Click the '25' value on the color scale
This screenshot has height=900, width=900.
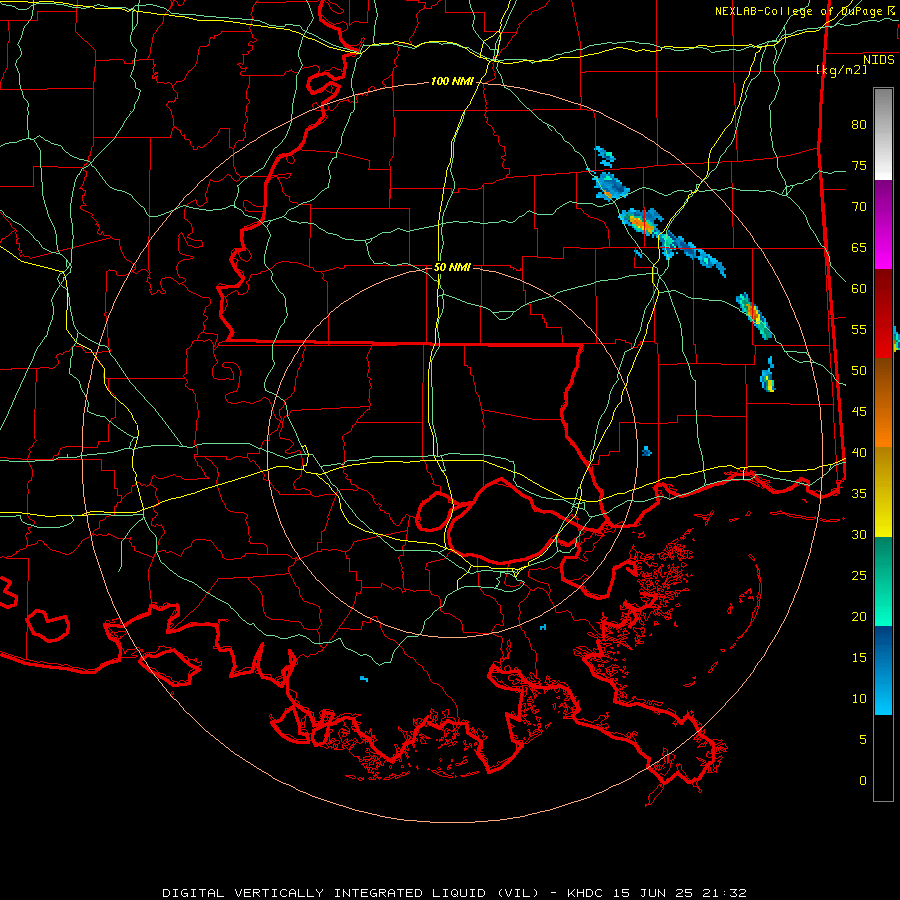[859, 576]
